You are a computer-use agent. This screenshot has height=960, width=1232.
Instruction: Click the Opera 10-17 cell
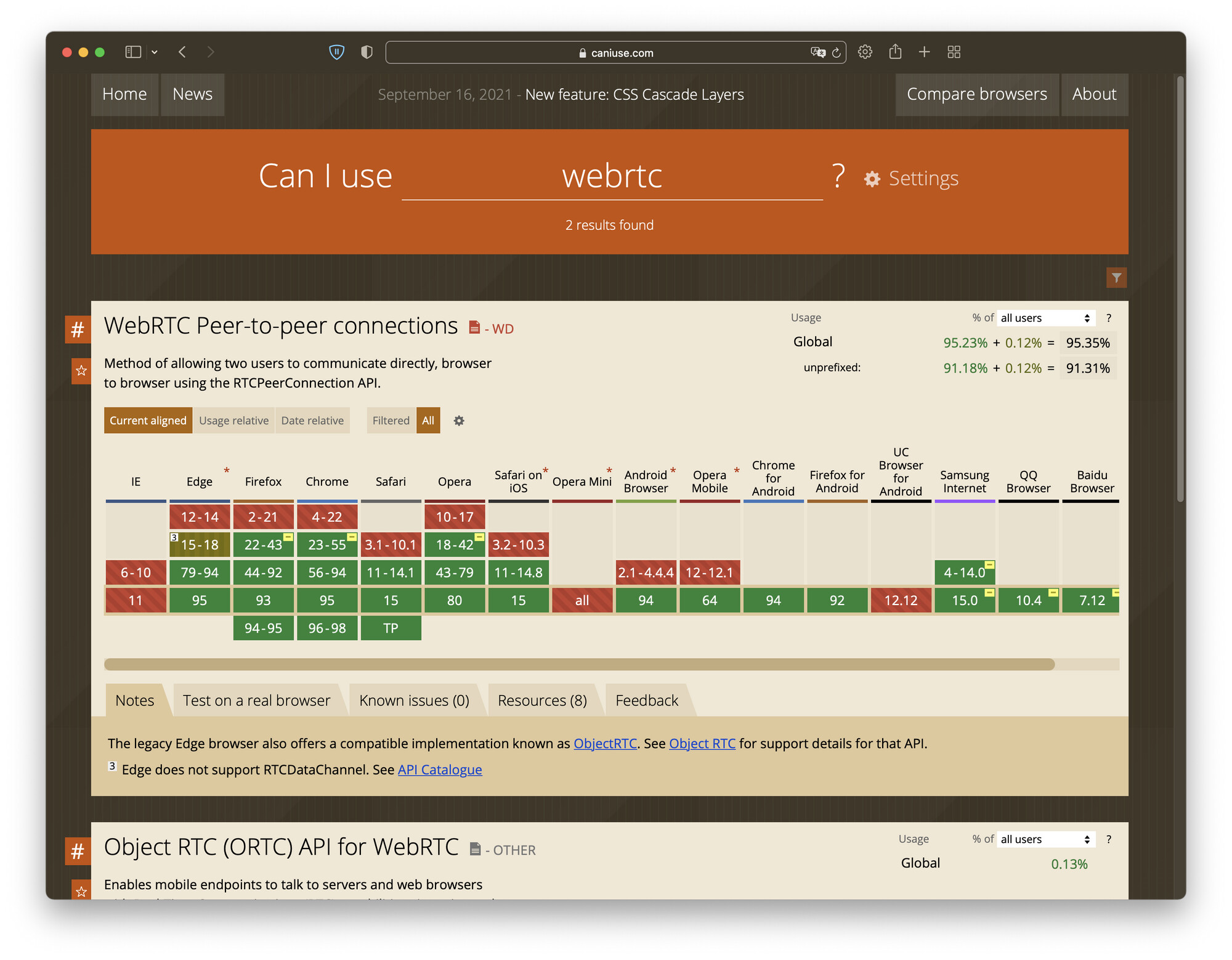(x=455, y=517)
